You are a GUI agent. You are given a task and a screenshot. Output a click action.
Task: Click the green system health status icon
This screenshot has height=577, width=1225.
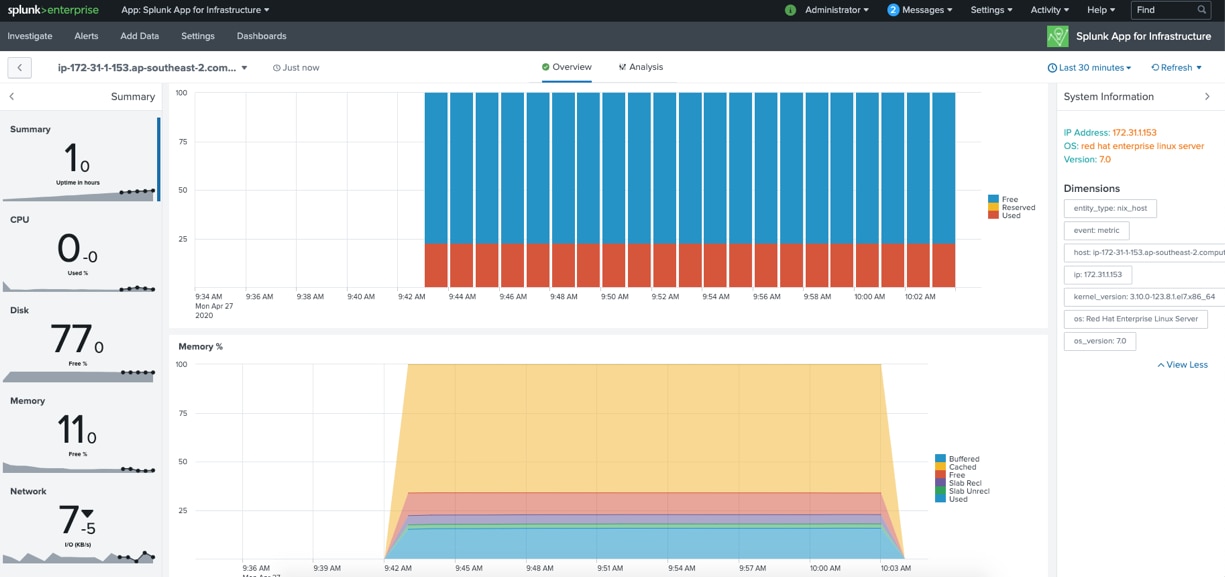click(x=790, y=10)
